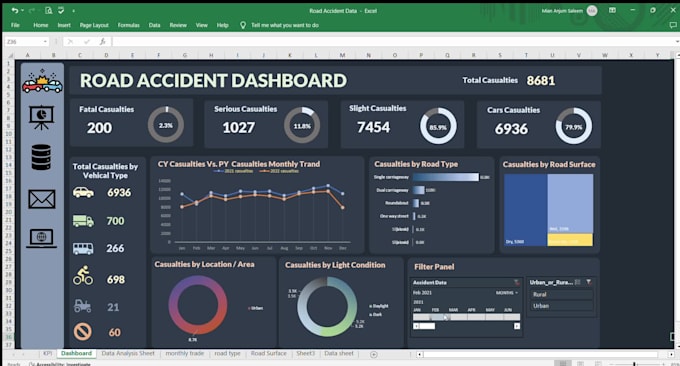Viewport: 680px width, 366px height.
Task: Open the Data Analysis Sheet tab
Action: click(x=128, y=353)
